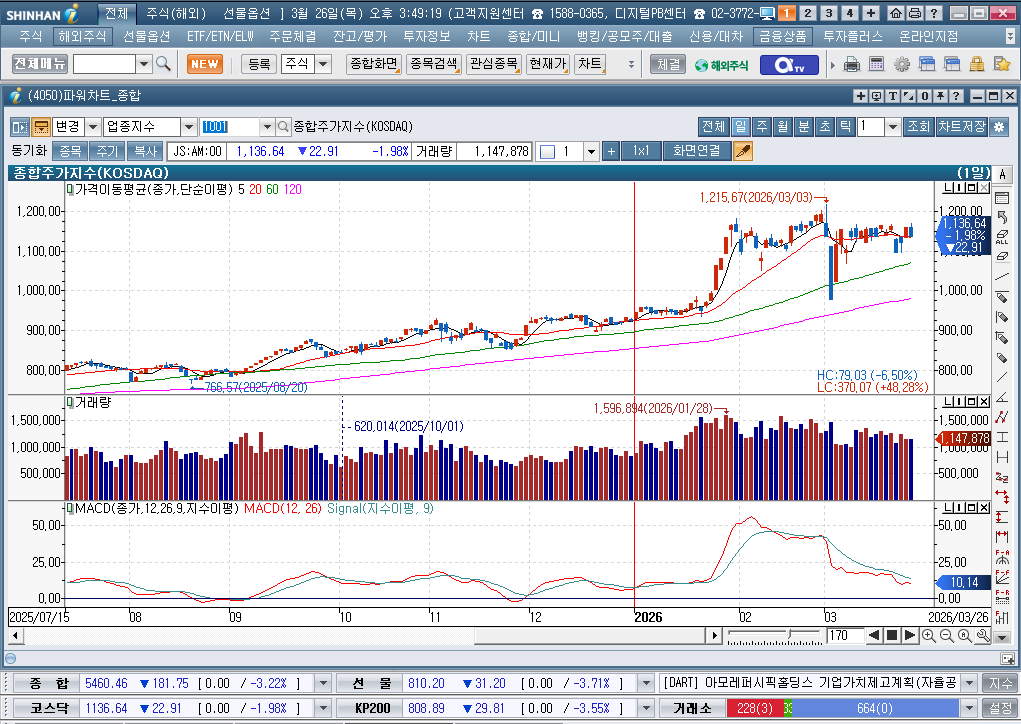Click the overseas stock globe 해외주식 icon
1021x724 pixels.
click(721, 65)
